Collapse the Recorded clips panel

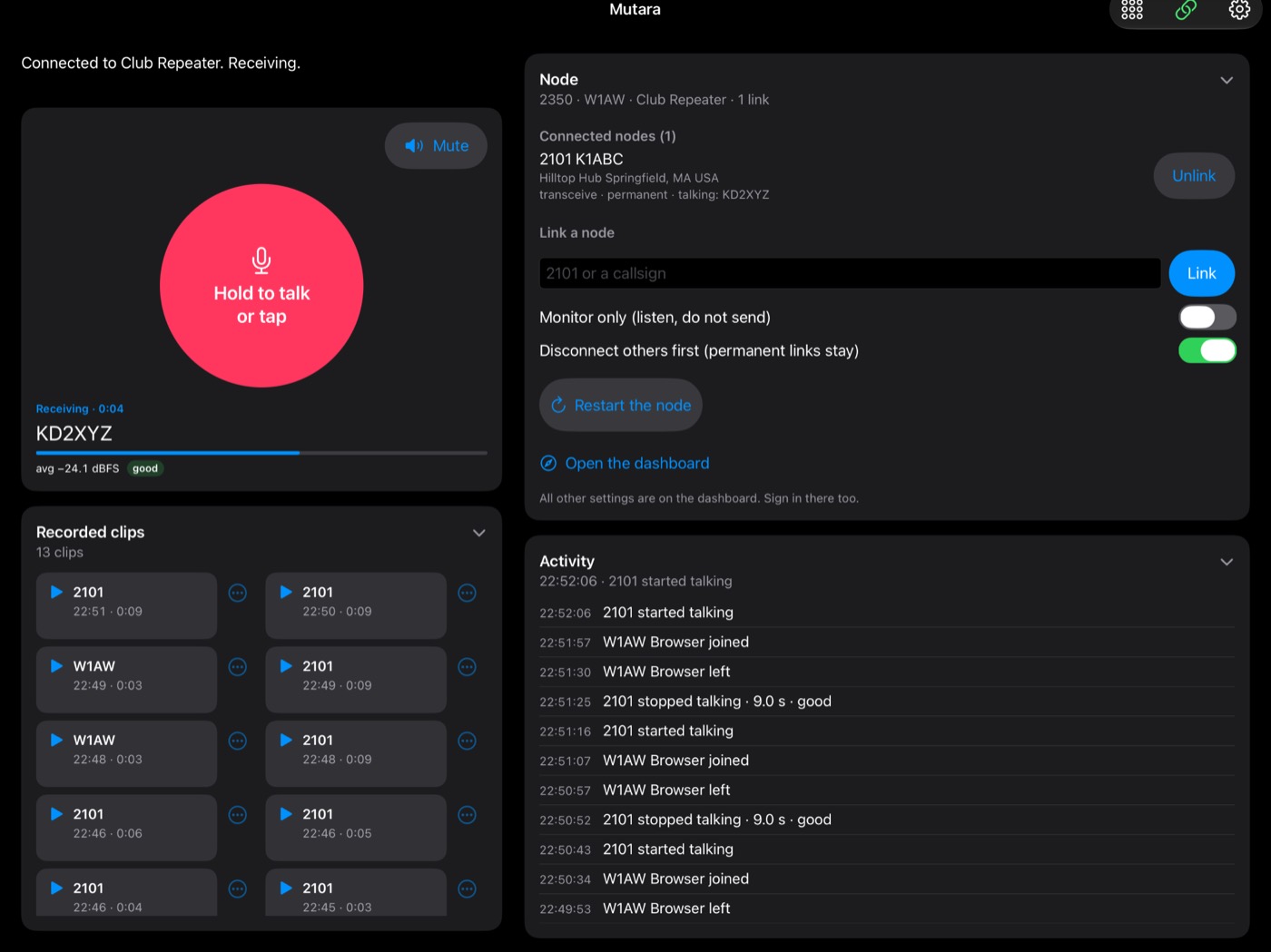479,533
